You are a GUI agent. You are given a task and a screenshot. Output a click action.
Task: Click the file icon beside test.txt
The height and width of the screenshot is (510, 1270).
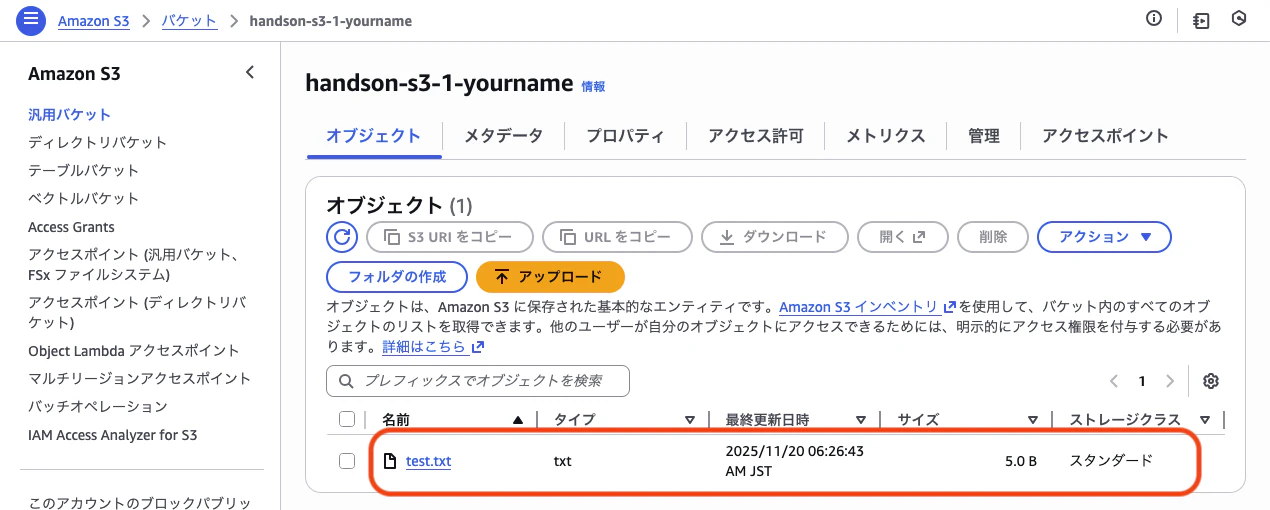pyautogui.click(x=391, y=461)
